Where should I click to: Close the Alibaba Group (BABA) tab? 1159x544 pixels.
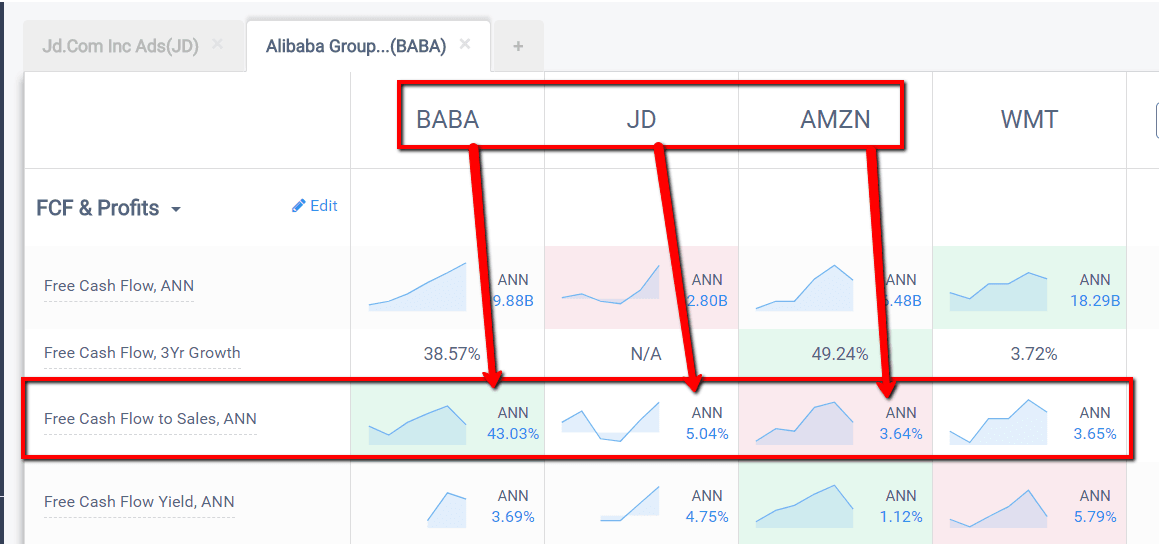[x=465, y=45]
